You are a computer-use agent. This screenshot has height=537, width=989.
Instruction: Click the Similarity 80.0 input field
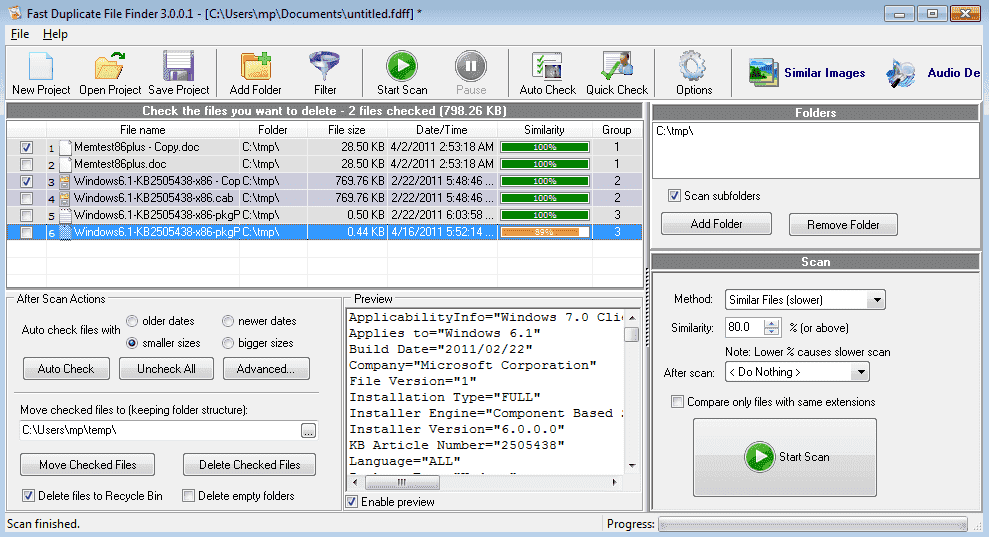[x=744, y=328]
